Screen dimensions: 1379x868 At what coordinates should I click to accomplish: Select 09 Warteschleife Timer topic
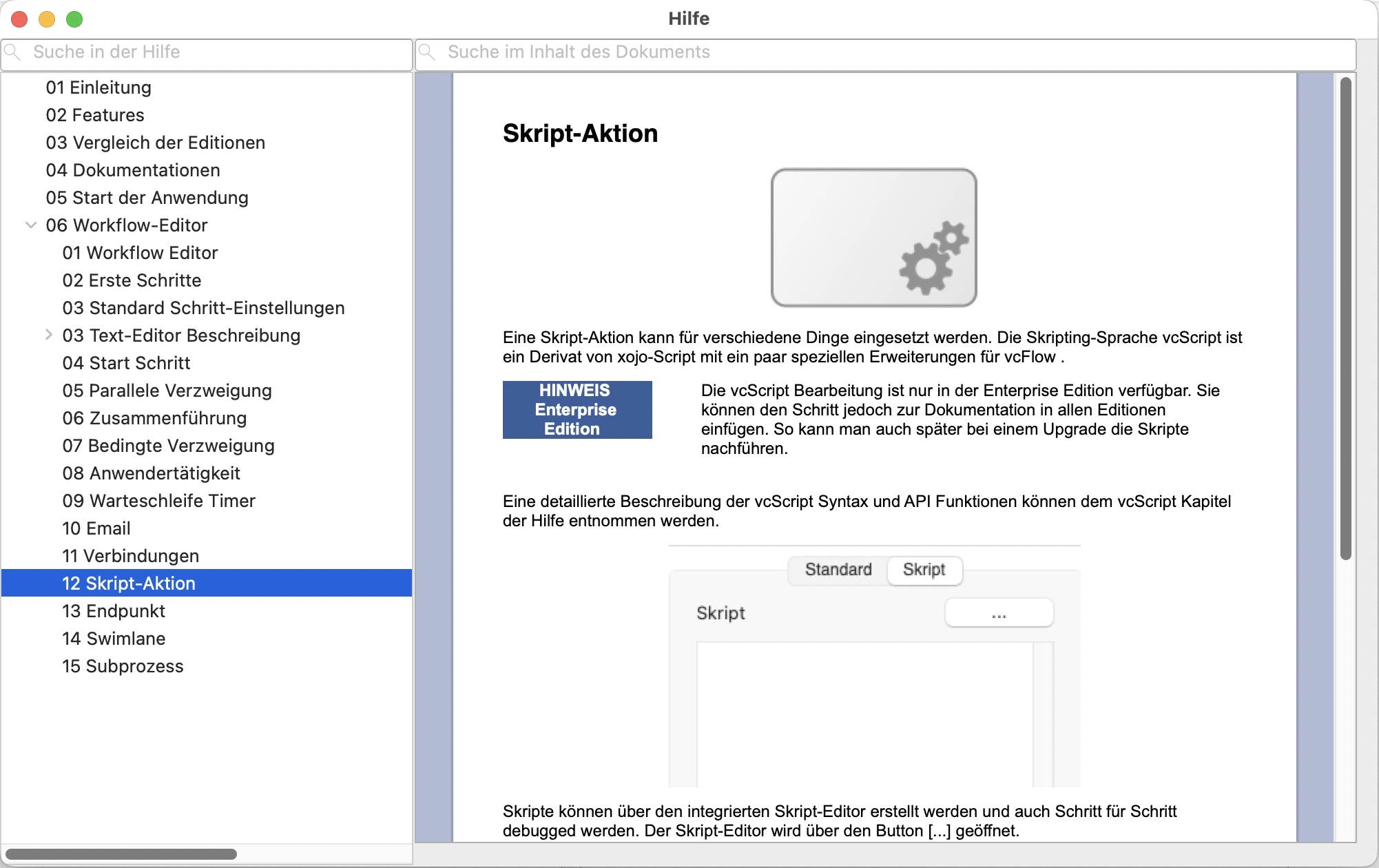click(158, 501)
